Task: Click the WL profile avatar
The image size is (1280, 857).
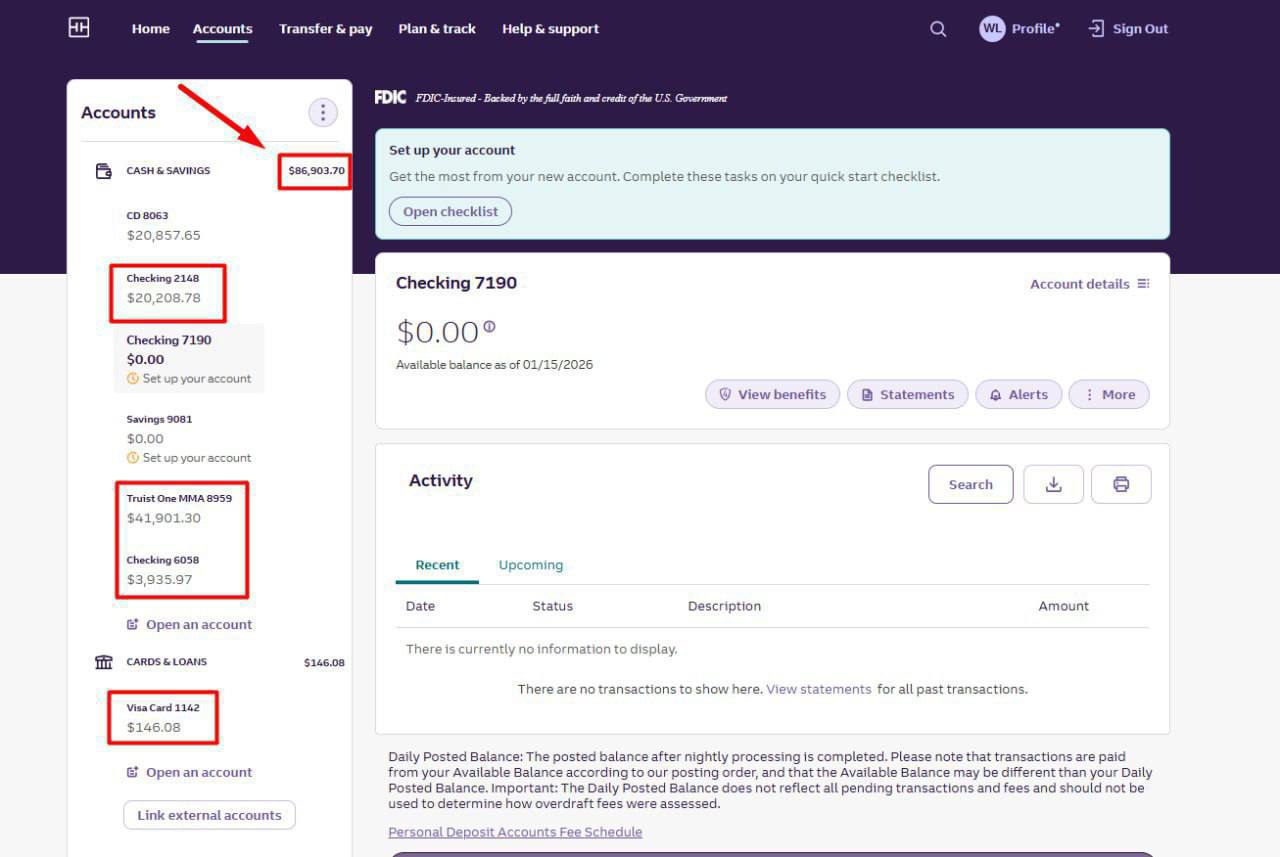Action: [x=991, y=29]
